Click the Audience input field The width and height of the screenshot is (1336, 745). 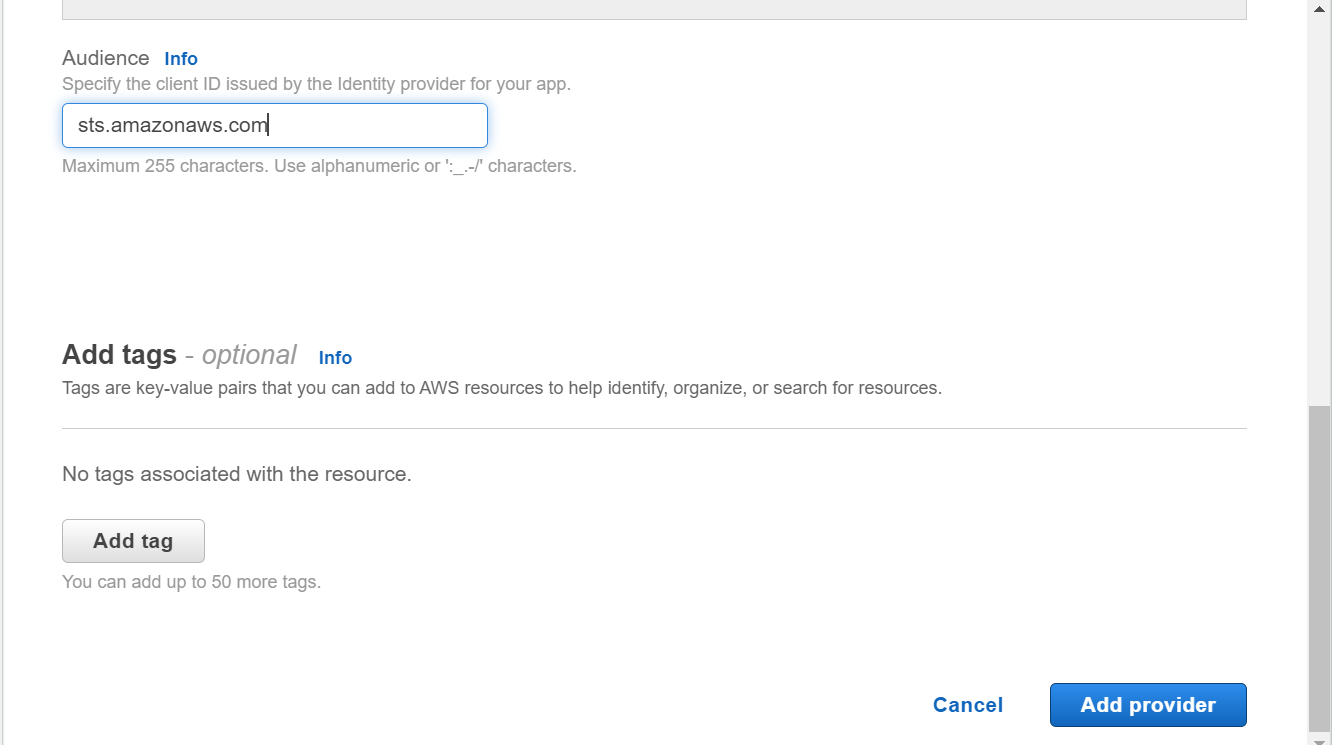(x=275, y=126)
